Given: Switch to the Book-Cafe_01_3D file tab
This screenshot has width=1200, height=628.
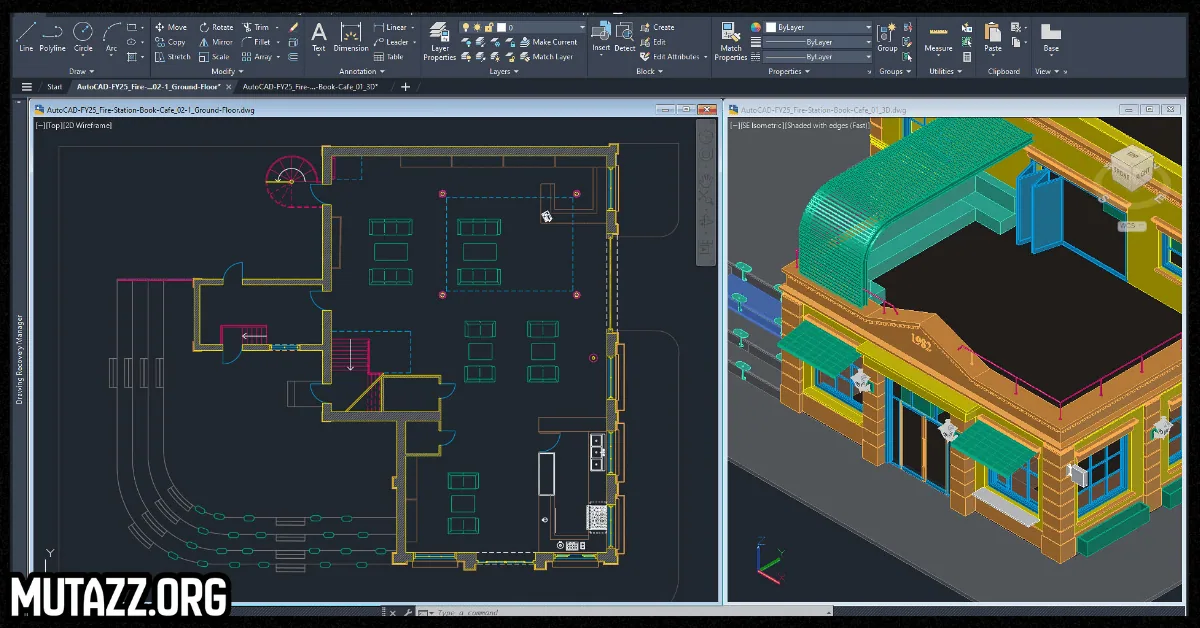Looking at the screenshot, I should (x=309, y=87).
